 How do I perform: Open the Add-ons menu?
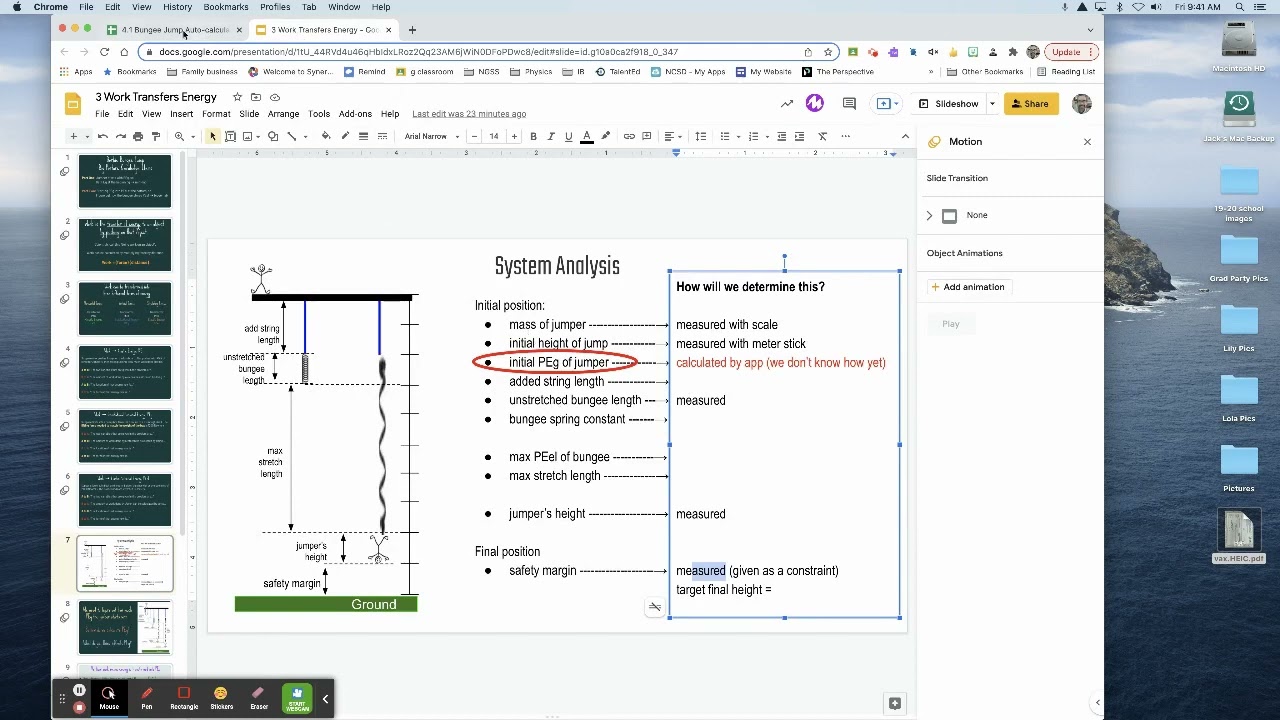click(x=355, y=114)
